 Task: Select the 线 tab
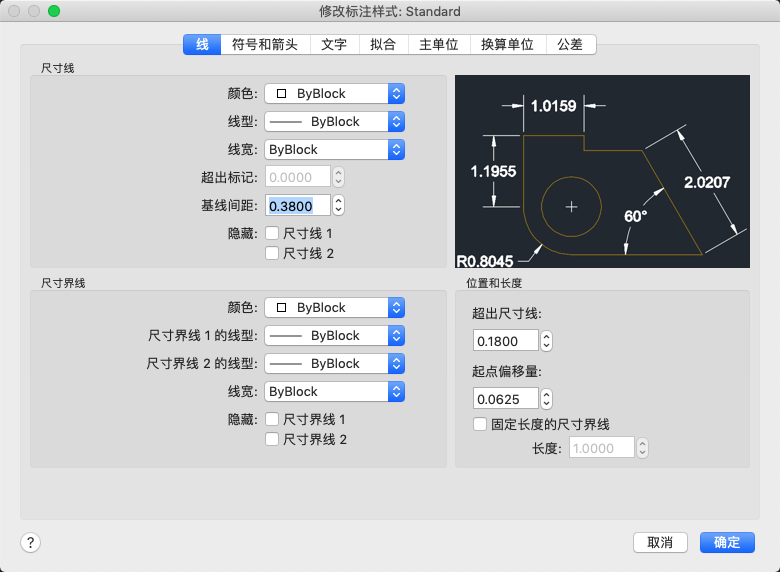[x=202, y=45]
